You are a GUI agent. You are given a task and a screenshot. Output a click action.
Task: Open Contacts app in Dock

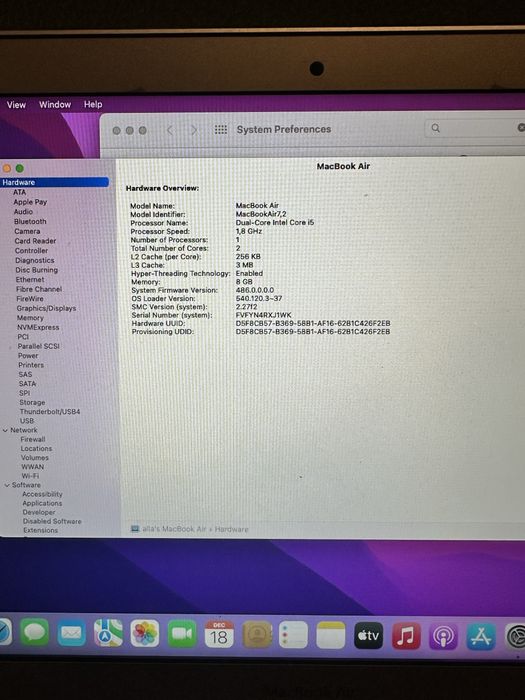click(x=257, y=634)
